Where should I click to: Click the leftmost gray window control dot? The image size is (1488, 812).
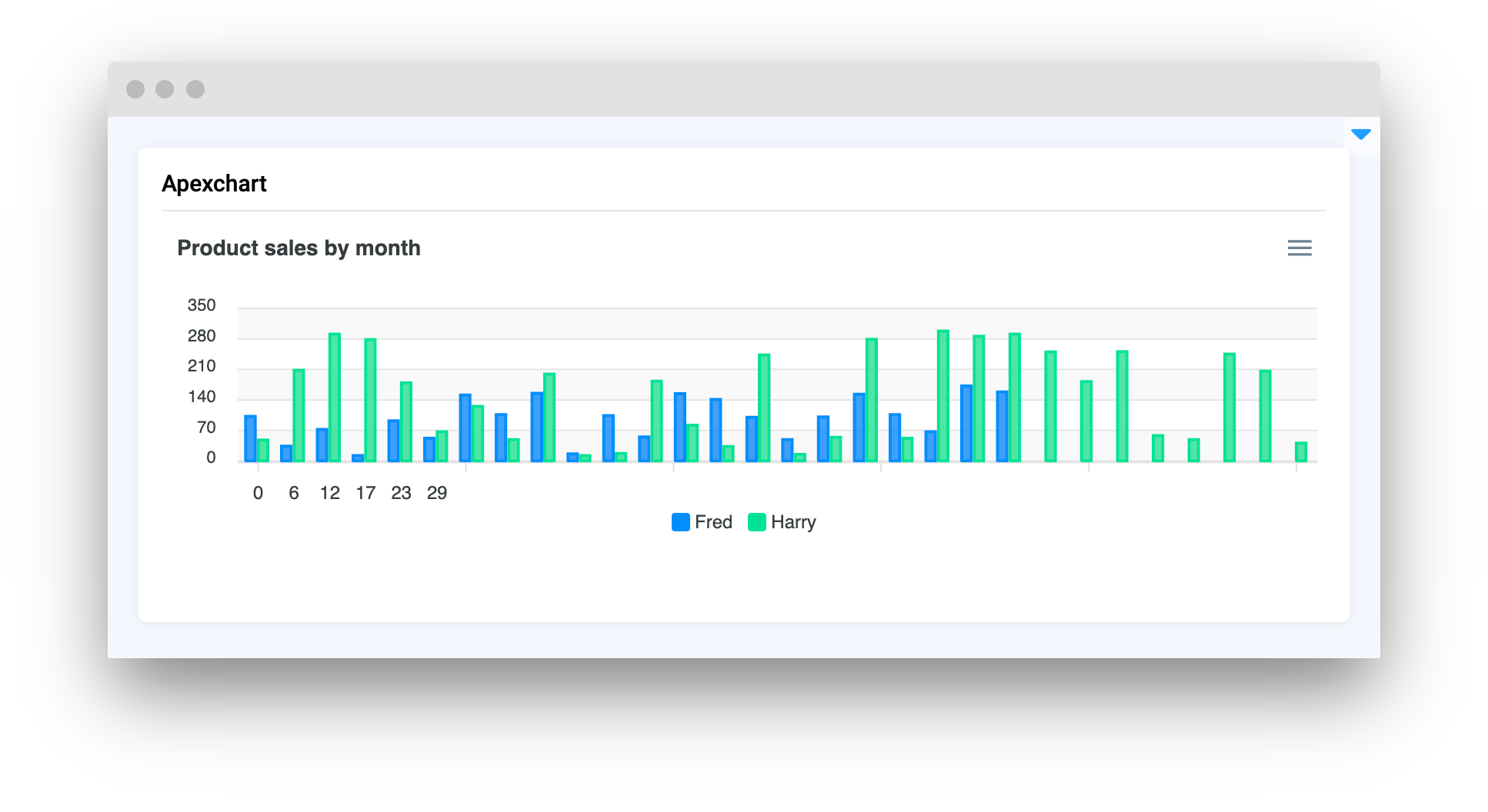(x=135, y=89)
